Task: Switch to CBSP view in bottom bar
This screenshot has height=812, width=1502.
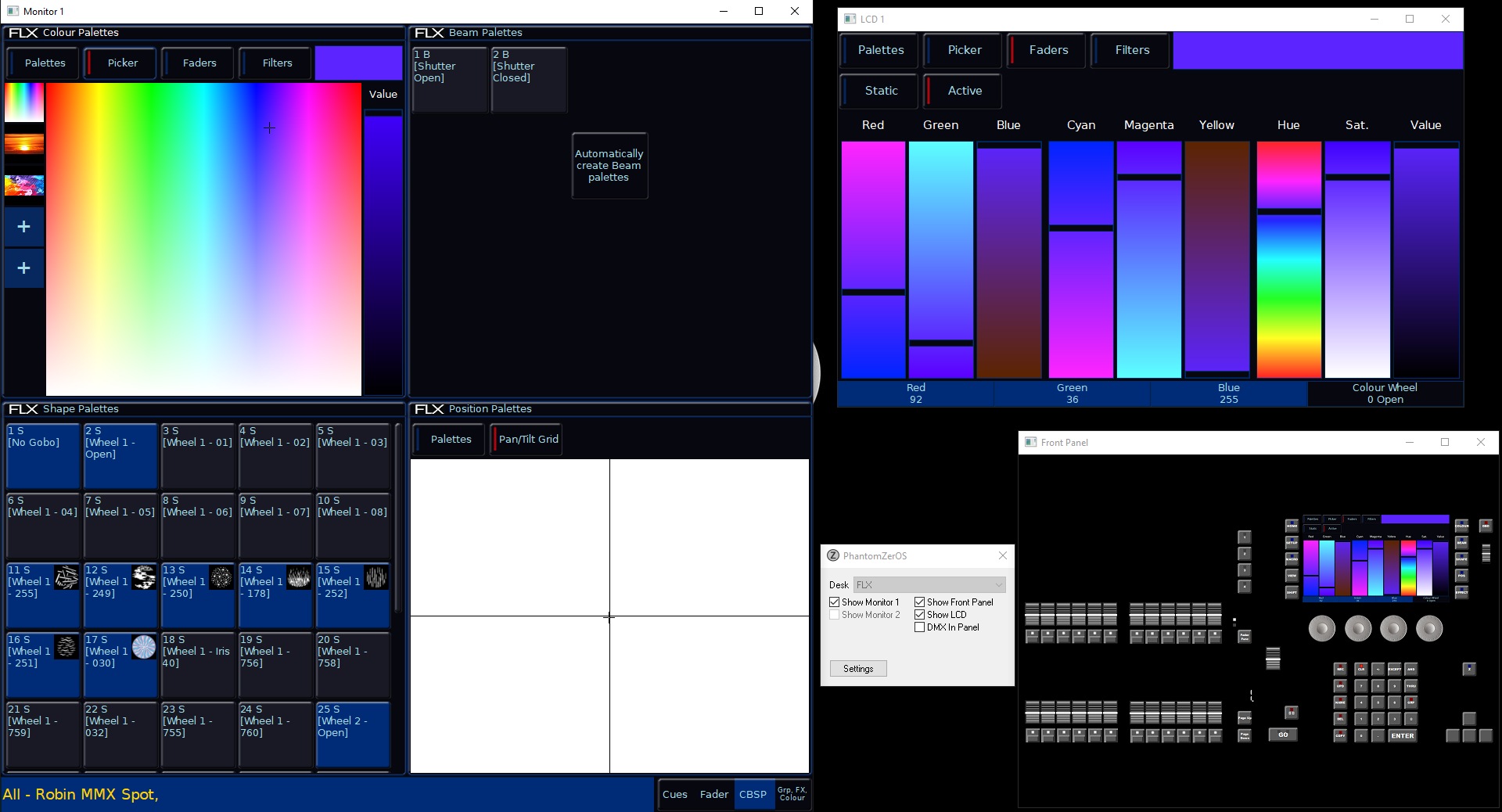Action: pos(753,794)
